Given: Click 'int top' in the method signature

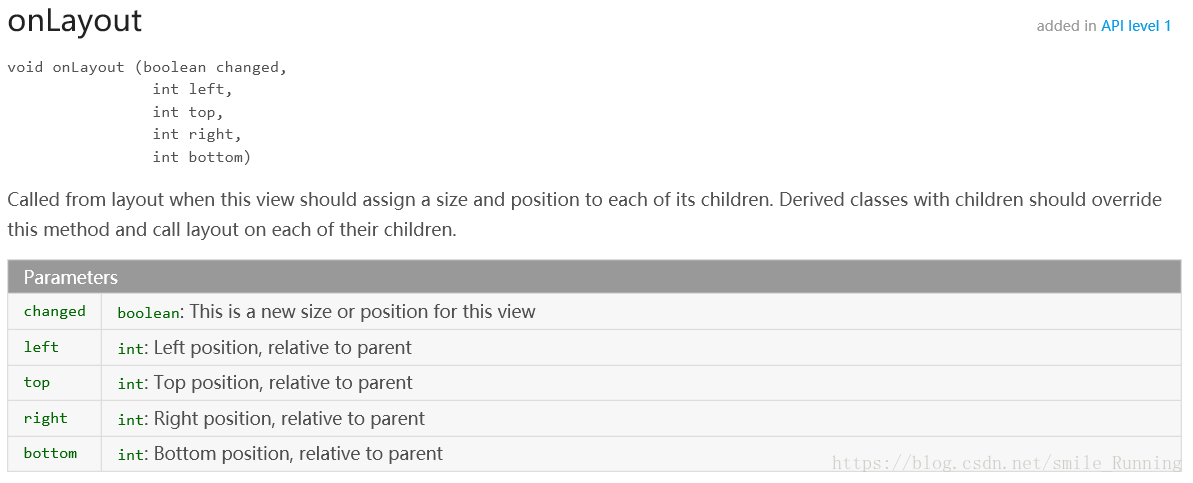Looking at the screenshot, I should [187, 112].
